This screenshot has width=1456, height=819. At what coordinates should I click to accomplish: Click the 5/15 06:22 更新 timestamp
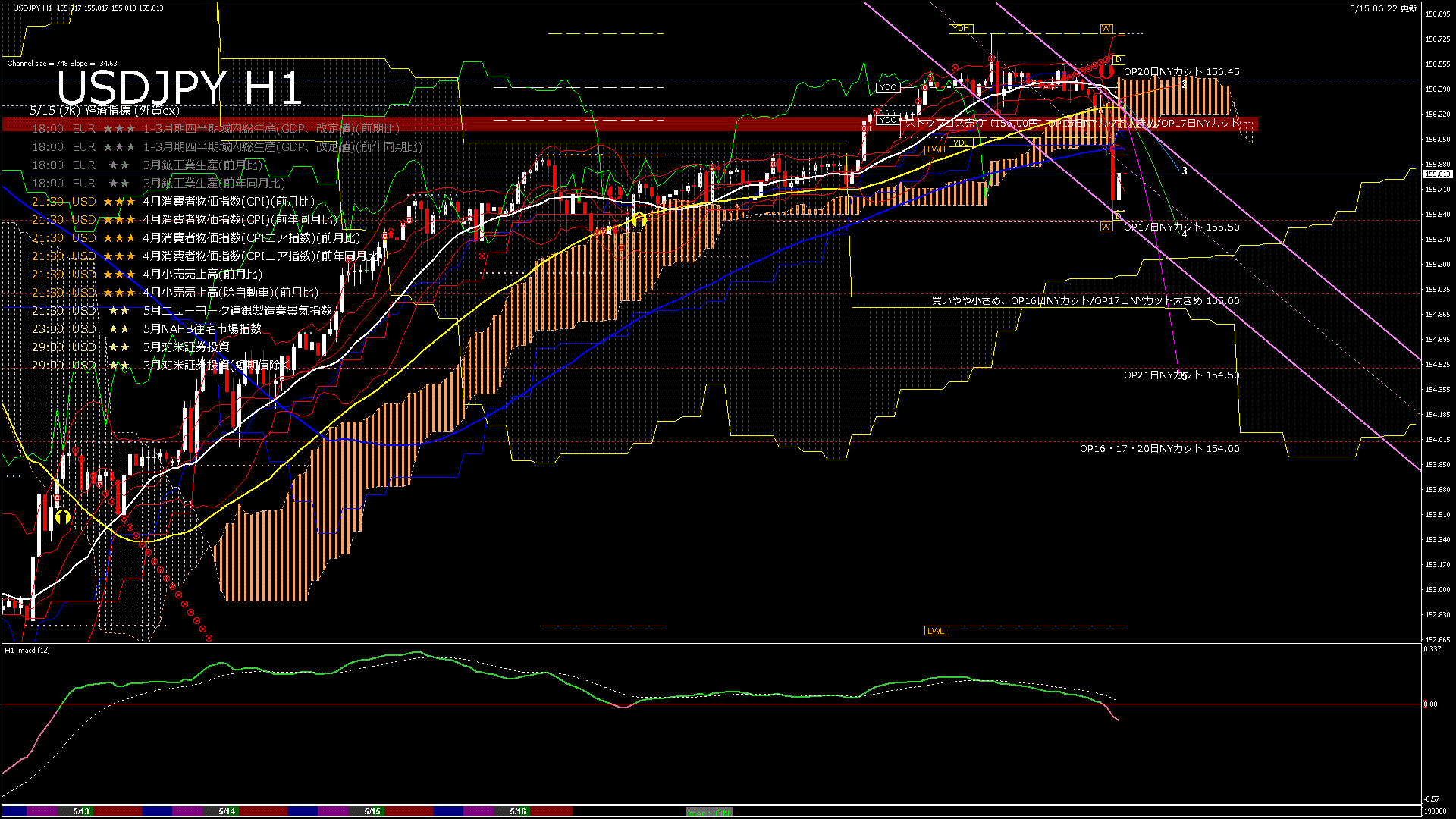[1382, 8]
